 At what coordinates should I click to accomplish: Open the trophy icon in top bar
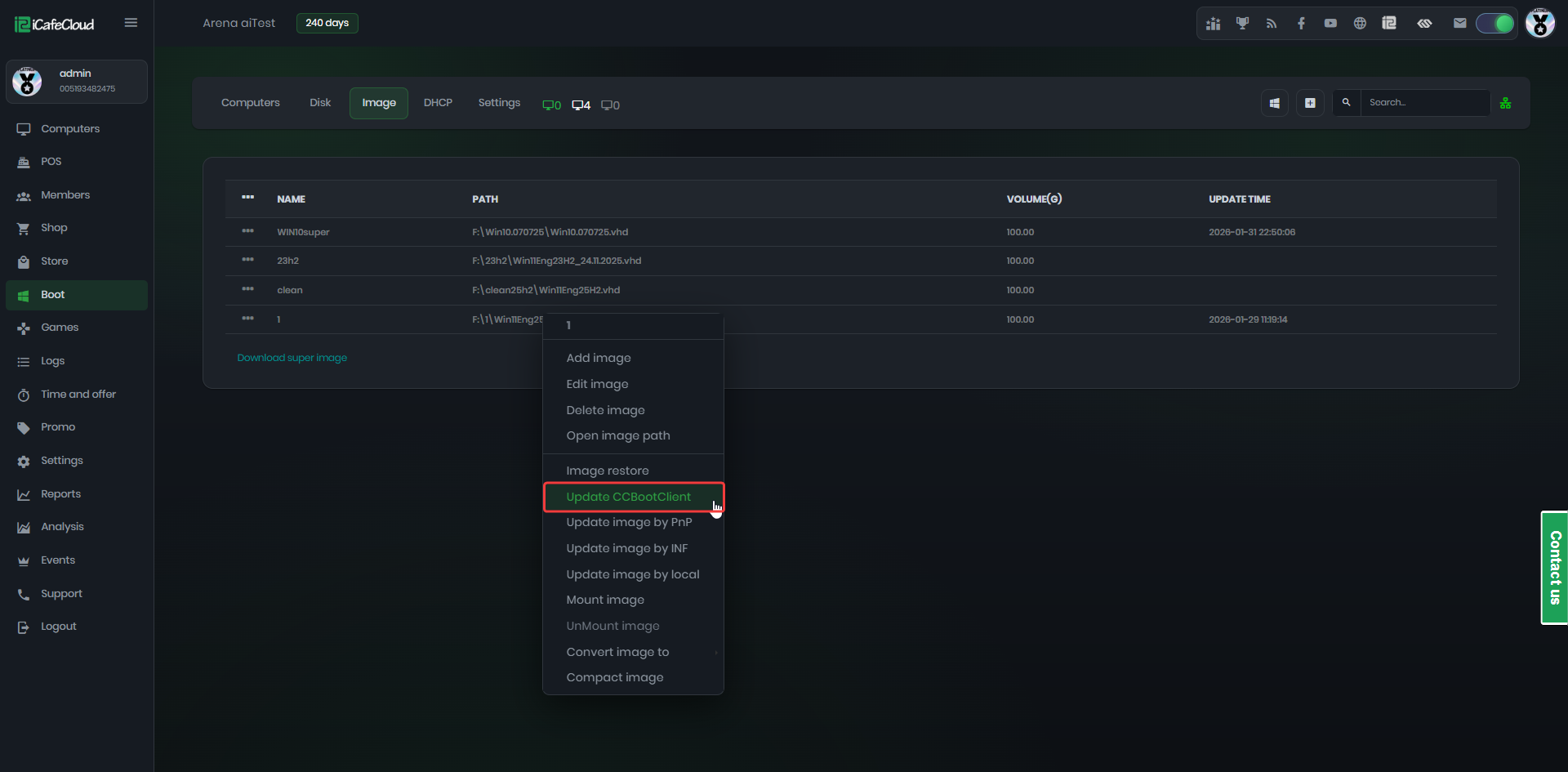(1242, 23)
